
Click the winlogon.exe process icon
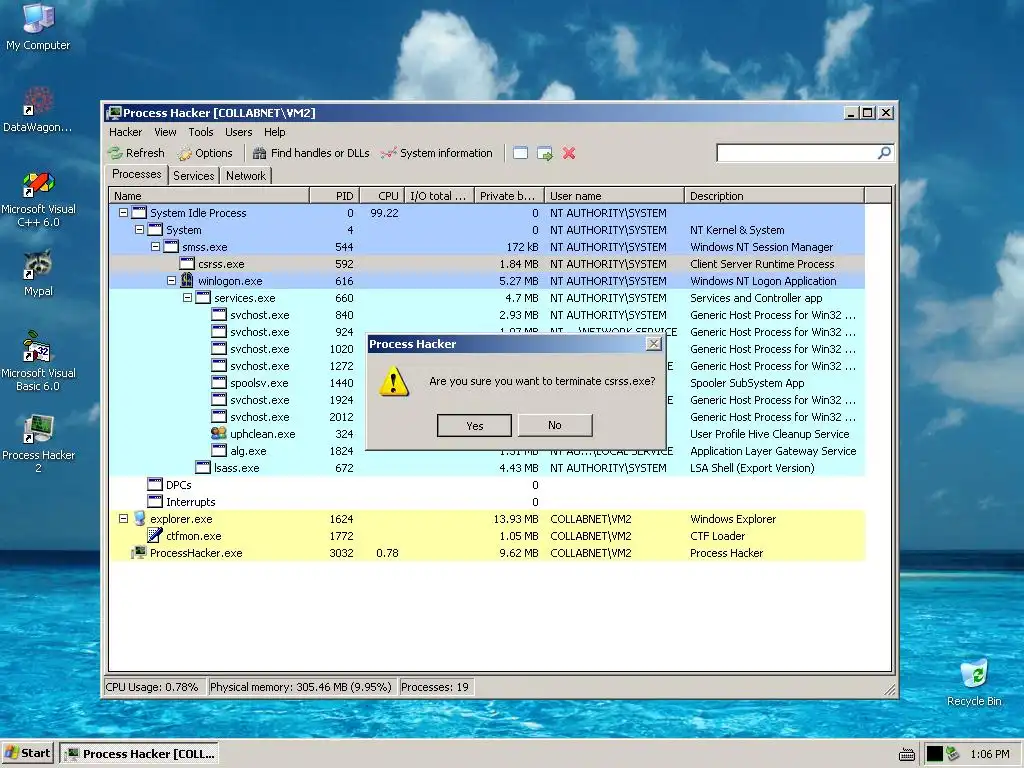pyautogui.click(x=187, y=281)
